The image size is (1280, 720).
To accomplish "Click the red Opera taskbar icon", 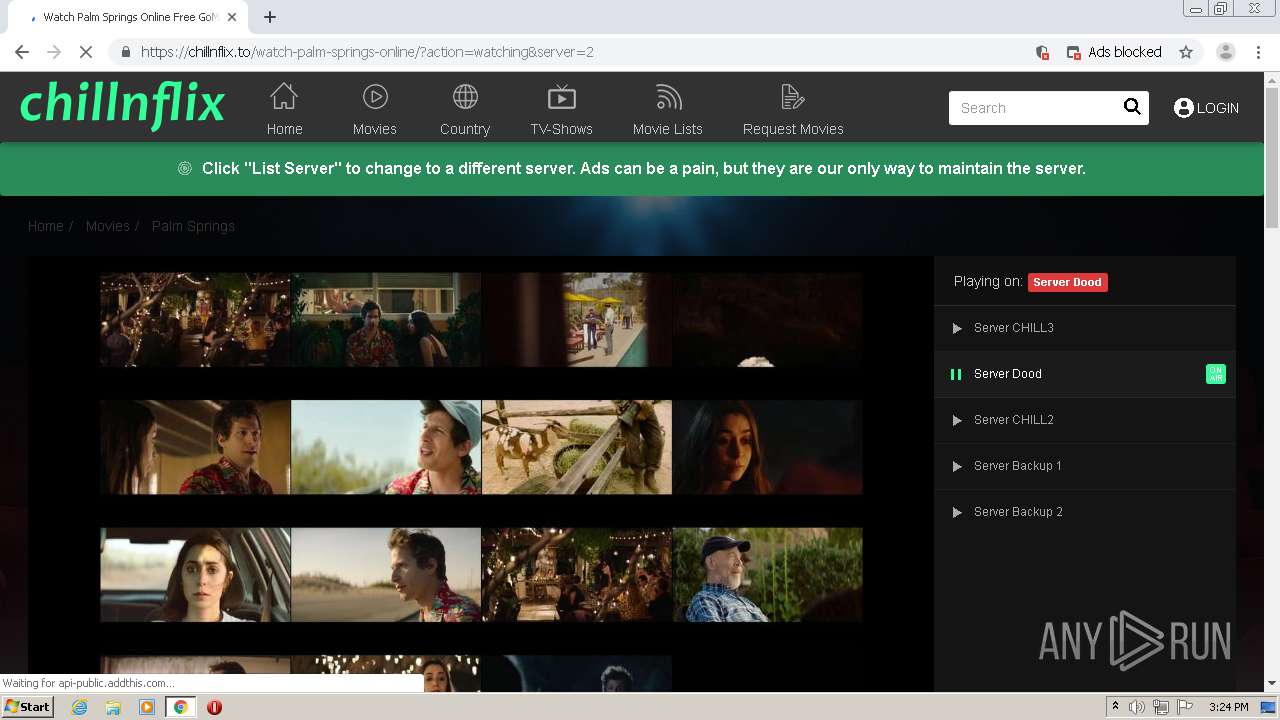I will tap(214, 707).
